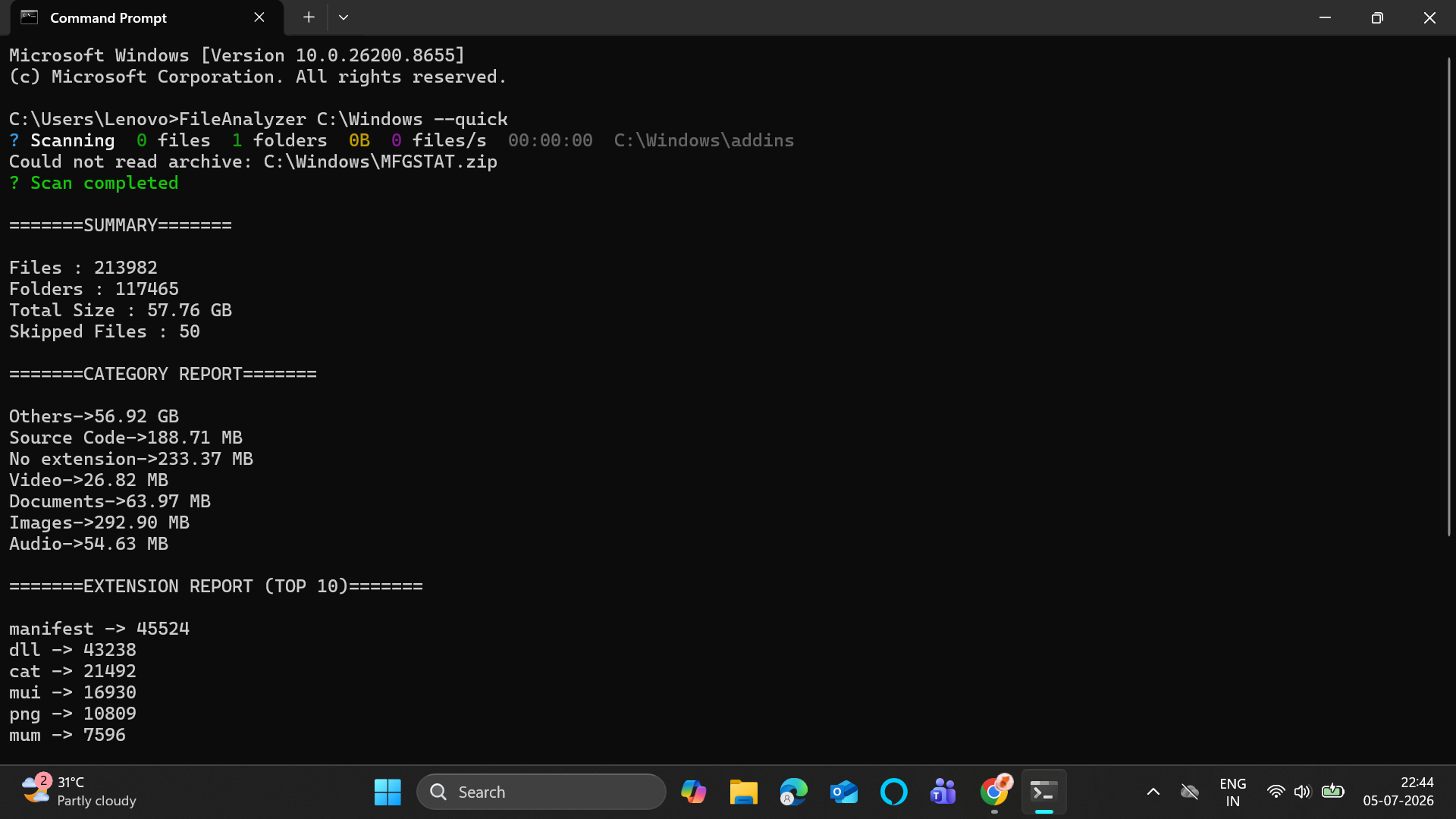Open Google Chrome from the taskbar
This screenshot has width=1456, height=819.
[x=994, y=792]
